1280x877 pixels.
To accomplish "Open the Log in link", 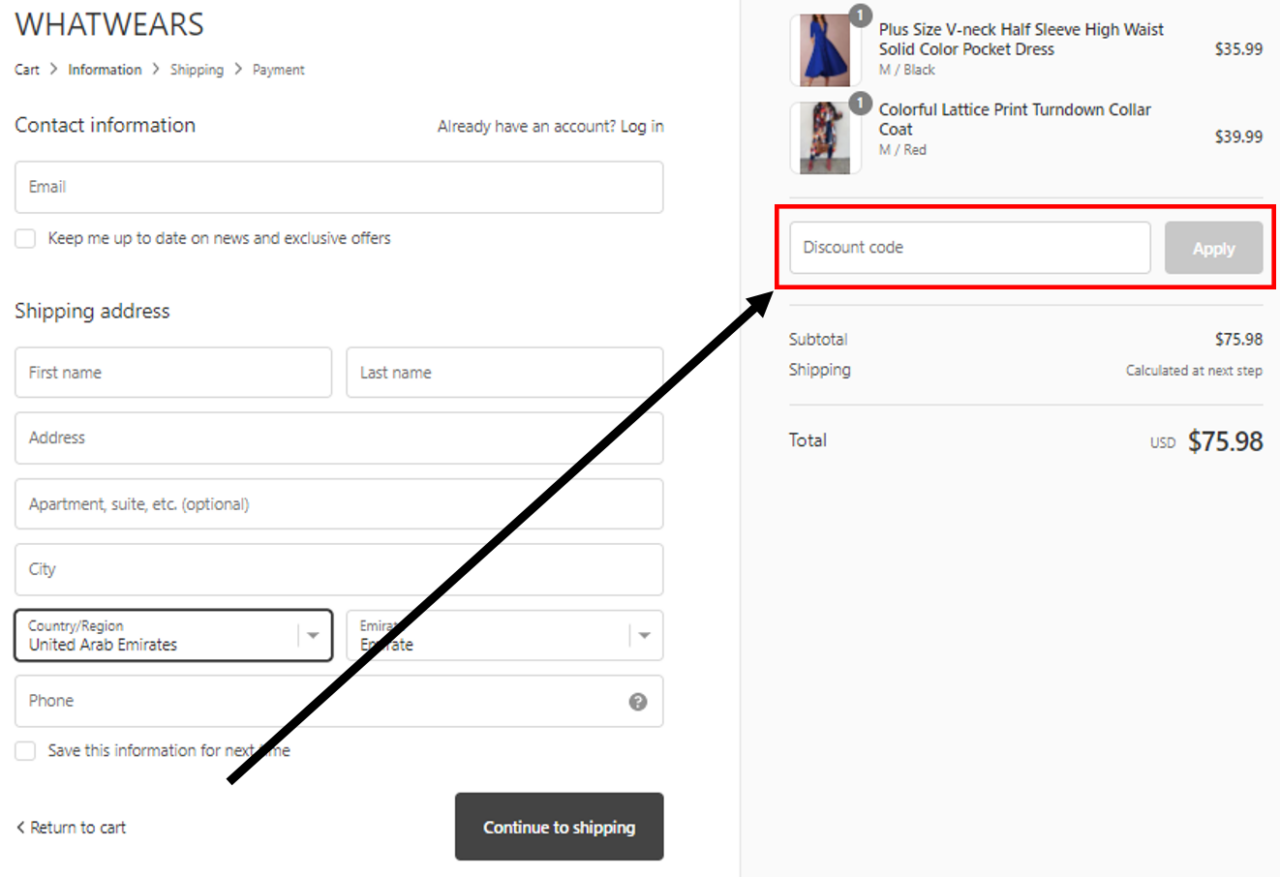I will click(642, 127).
